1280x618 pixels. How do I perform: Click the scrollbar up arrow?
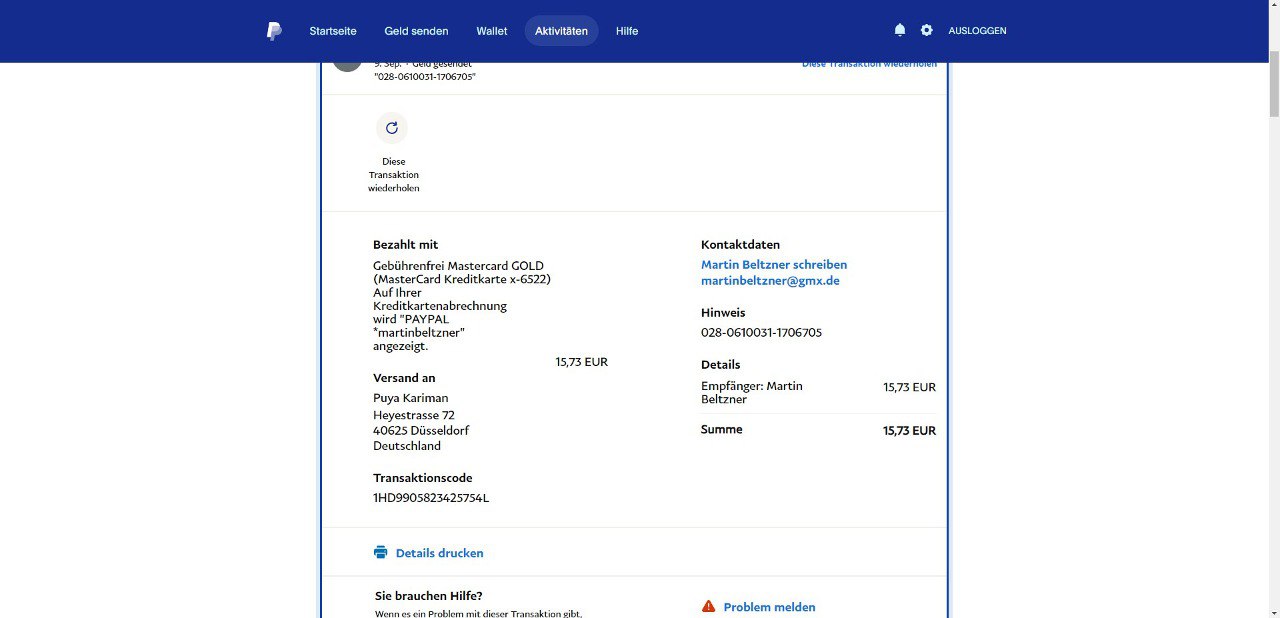[x=1273, y=6]
